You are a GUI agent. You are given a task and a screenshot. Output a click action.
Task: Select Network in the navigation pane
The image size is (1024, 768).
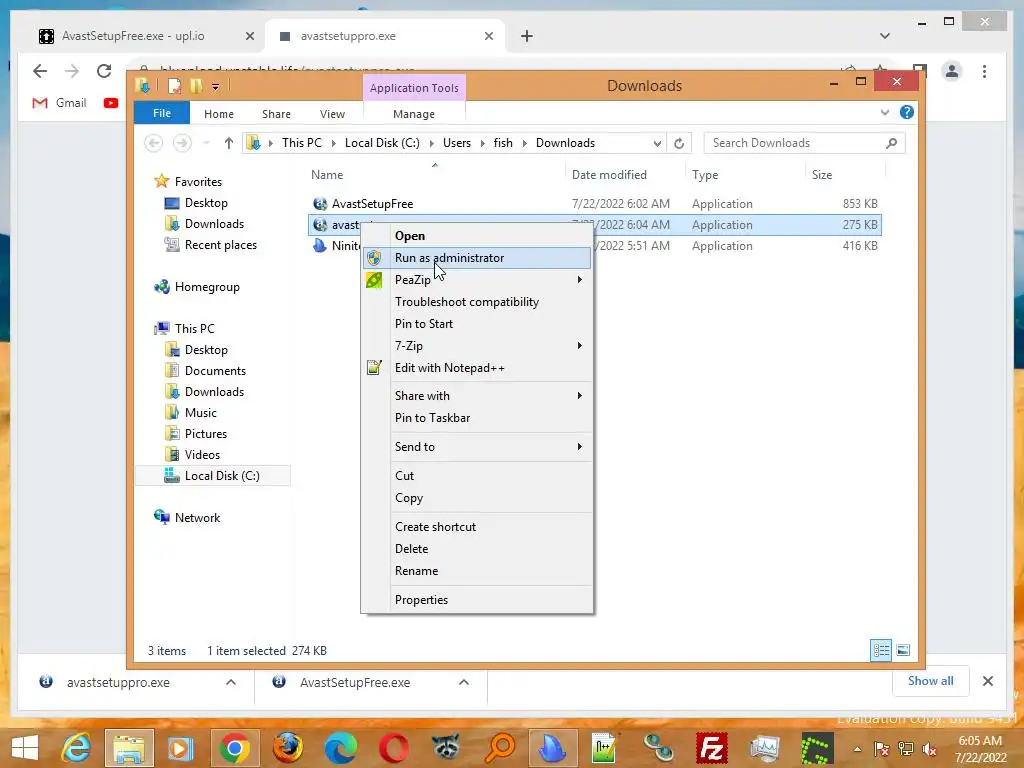click(x=197, y=518)
